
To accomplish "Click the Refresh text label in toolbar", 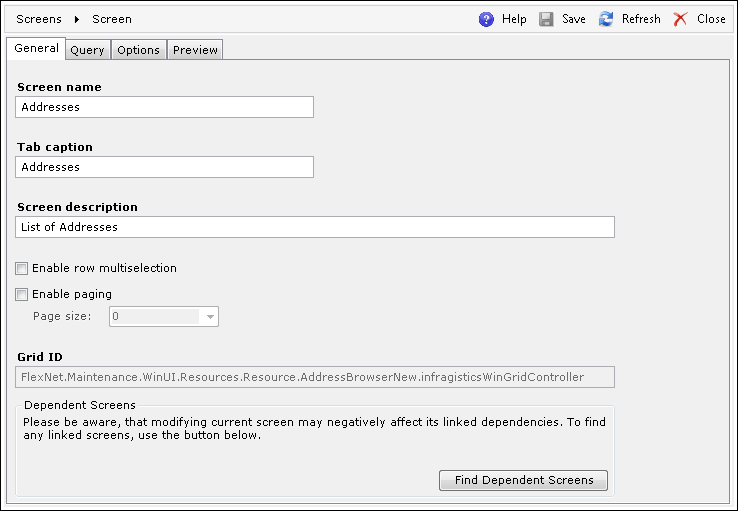I will click(641, 19).
